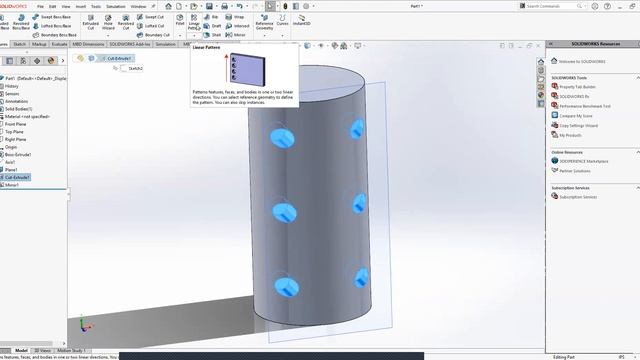Click the Revolved Boss/Base tool
This screenshot has height=360, width=640.
click(x=21, y=22)
